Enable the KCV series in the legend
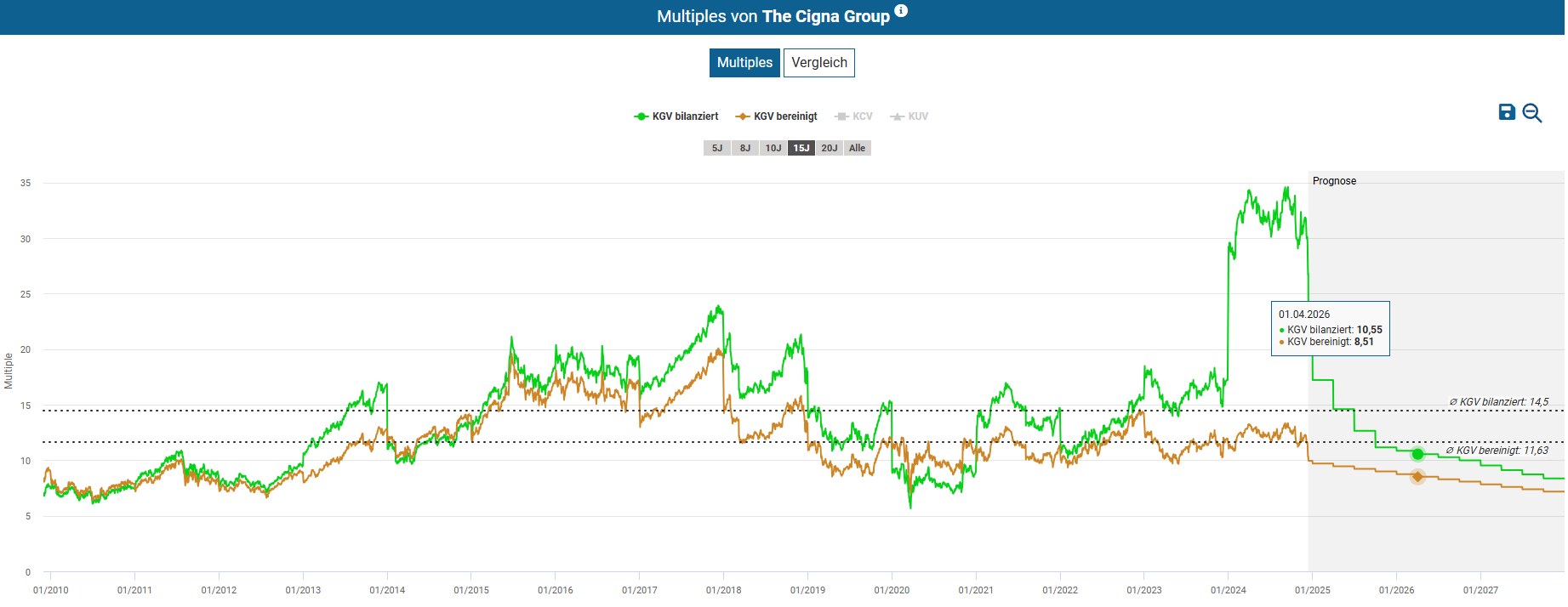Screen dimensions: 1568x607 point(853,116)
